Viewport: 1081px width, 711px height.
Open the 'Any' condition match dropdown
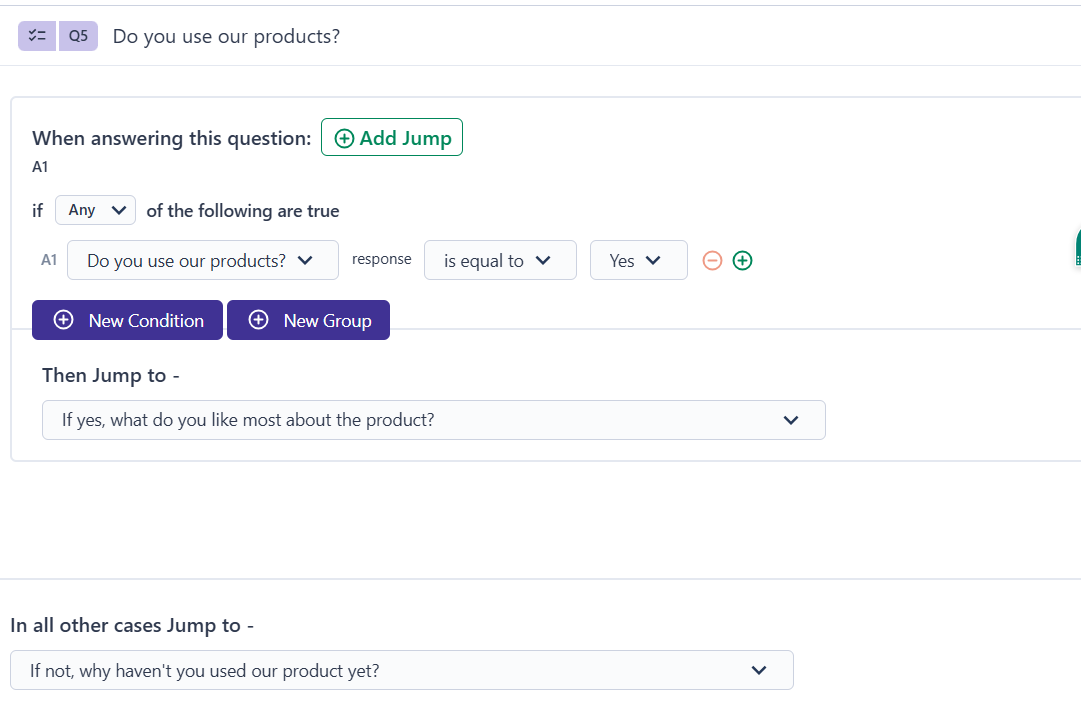[x=95, y=210]
